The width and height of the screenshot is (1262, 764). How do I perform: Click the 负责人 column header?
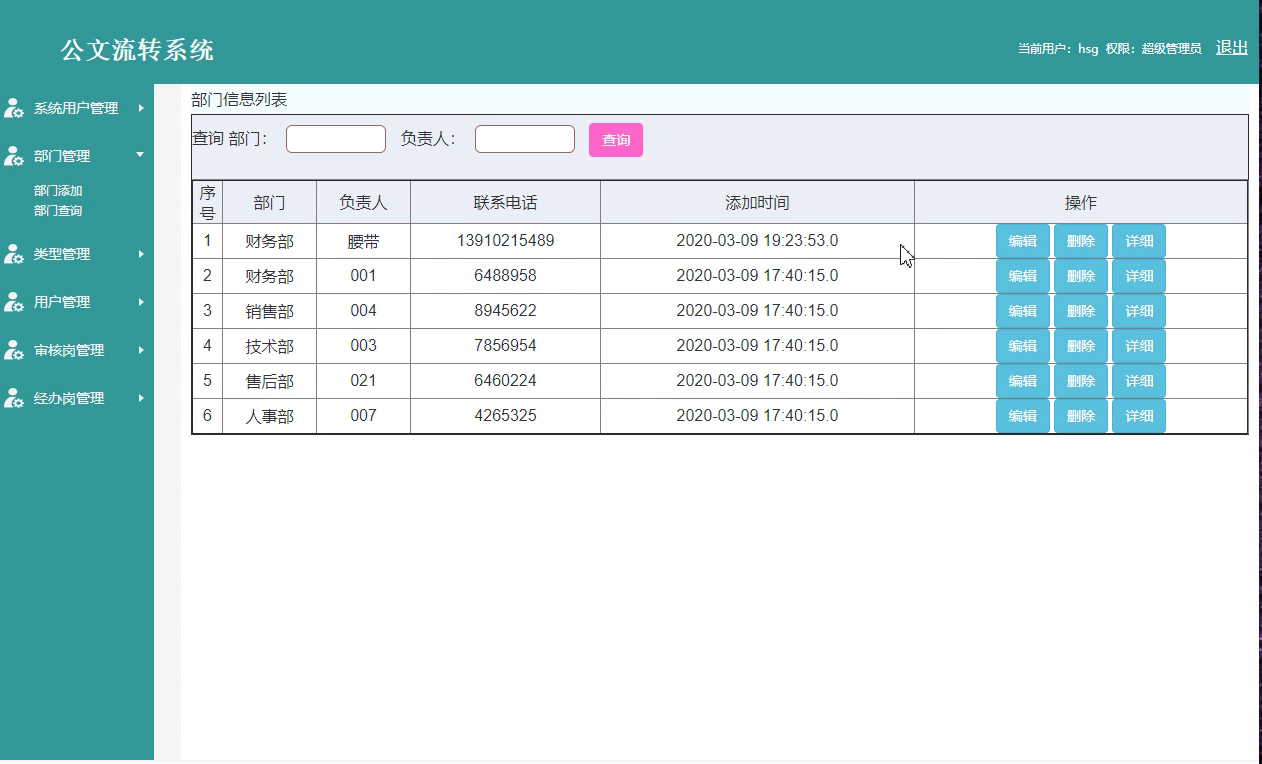[363, 202]
